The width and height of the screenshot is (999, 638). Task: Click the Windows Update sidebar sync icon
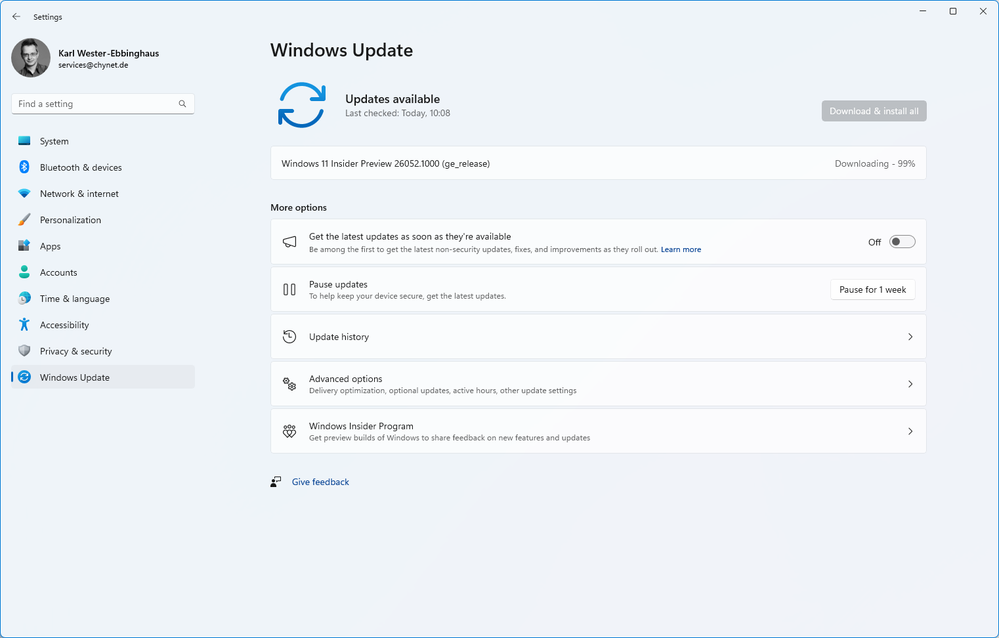[24, 377]
